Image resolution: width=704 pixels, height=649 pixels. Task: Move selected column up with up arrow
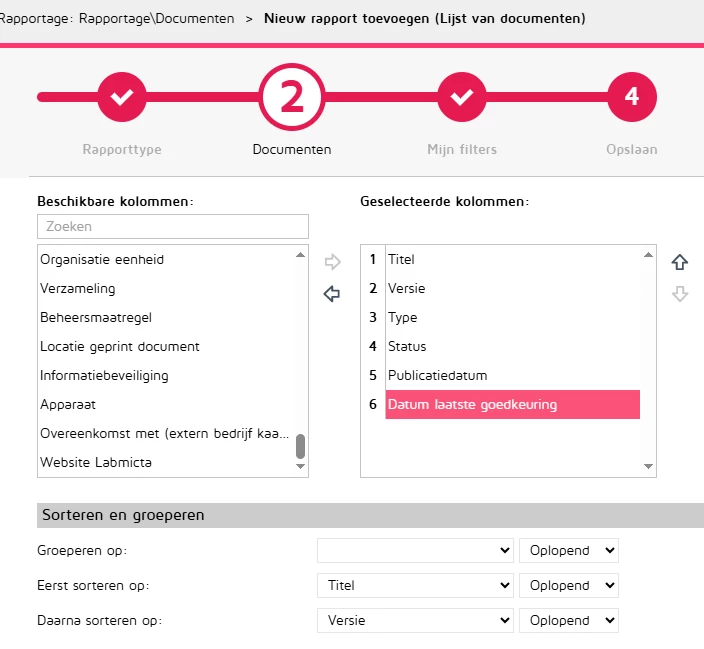click(x=680, y=262)
